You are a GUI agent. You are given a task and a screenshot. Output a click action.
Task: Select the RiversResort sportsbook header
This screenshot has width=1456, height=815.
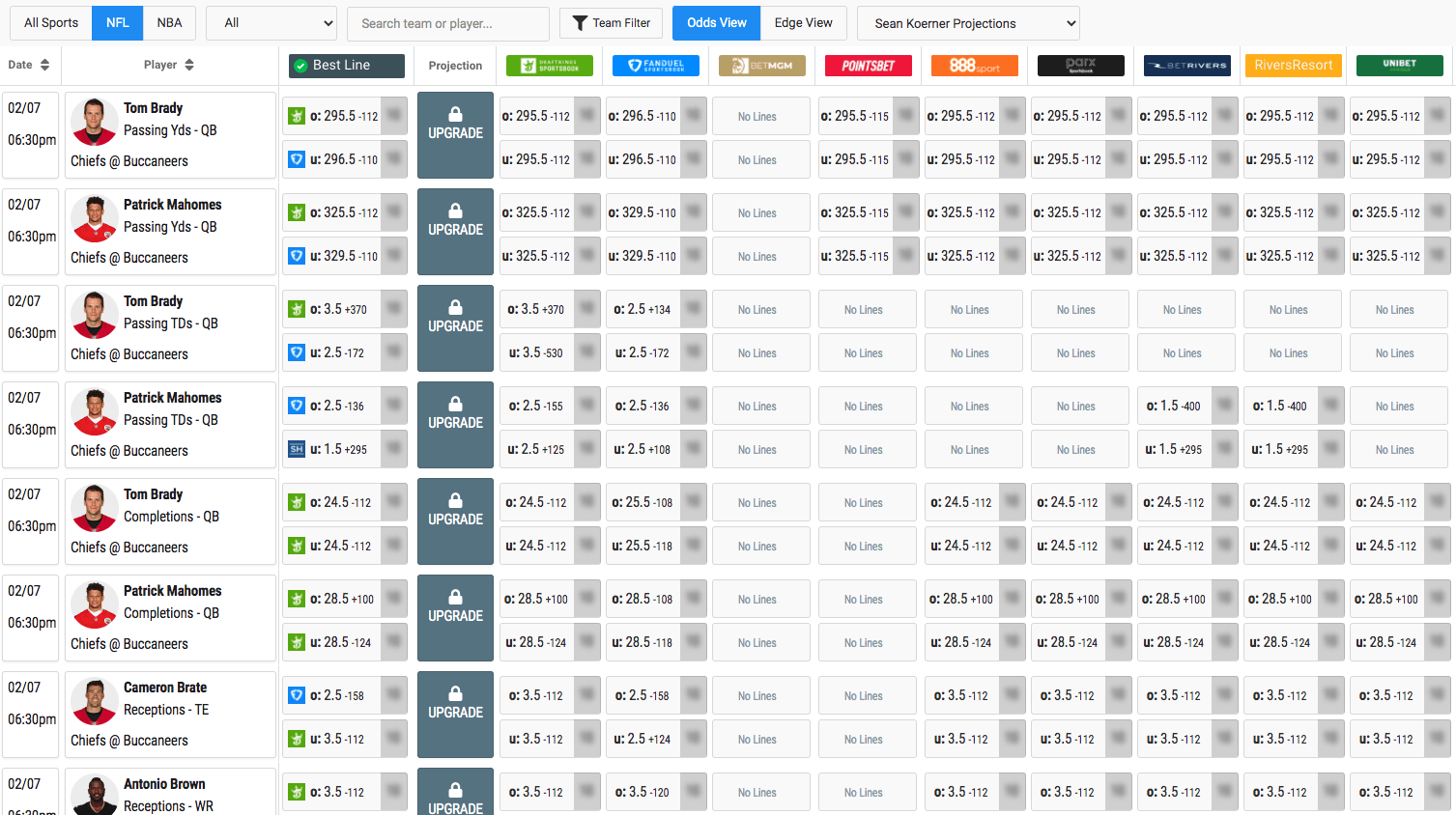tap(1294, 66)
